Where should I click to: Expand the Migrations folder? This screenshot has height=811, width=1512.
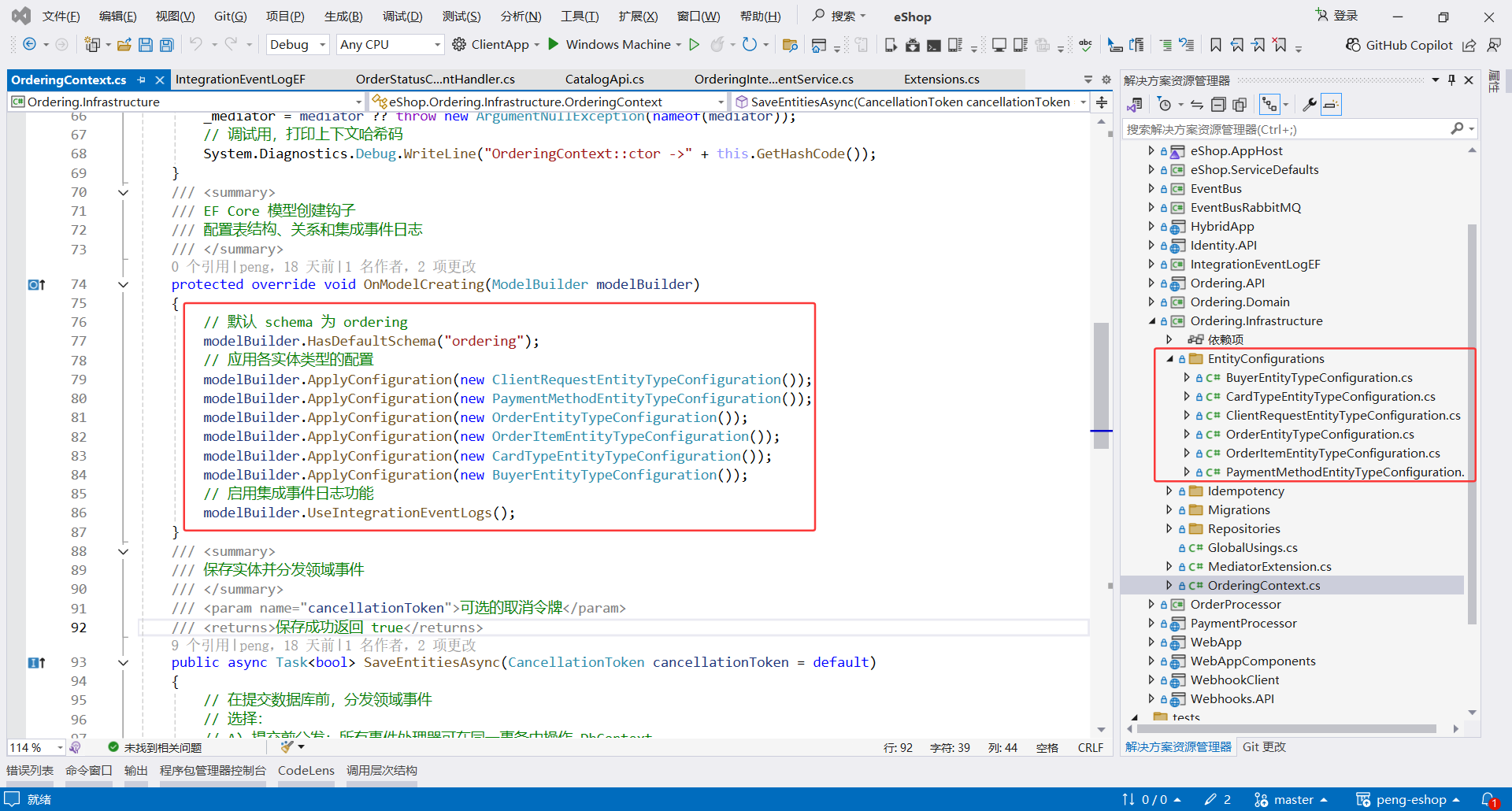coord(1169,510)
